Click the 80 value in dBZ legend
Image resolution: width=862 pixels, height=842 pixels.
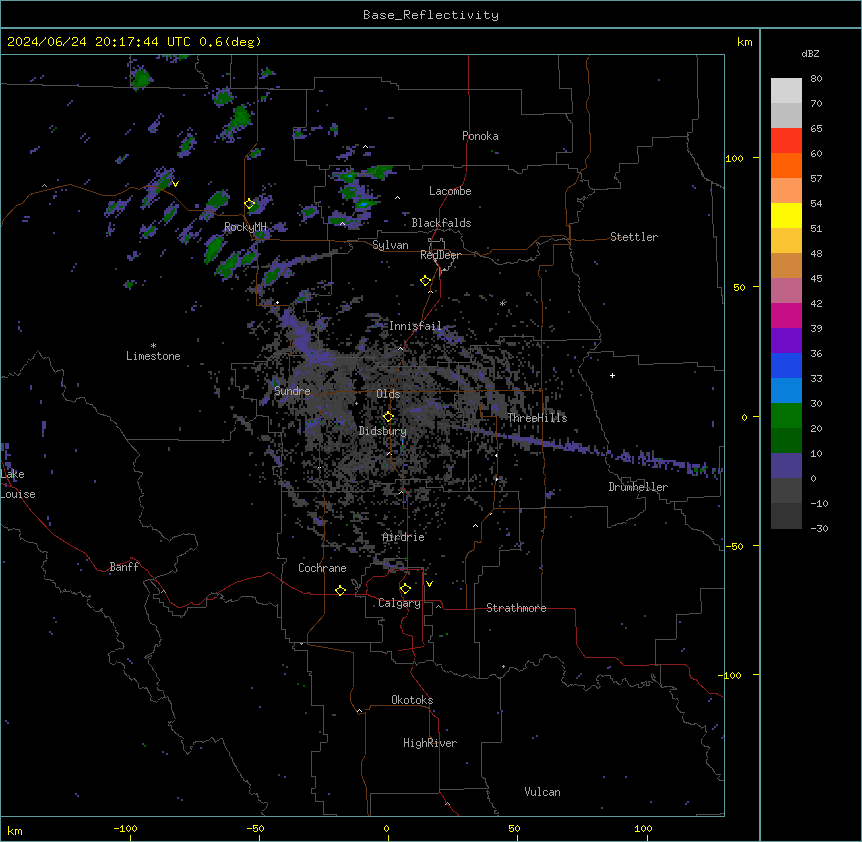(x=816, y=79)
